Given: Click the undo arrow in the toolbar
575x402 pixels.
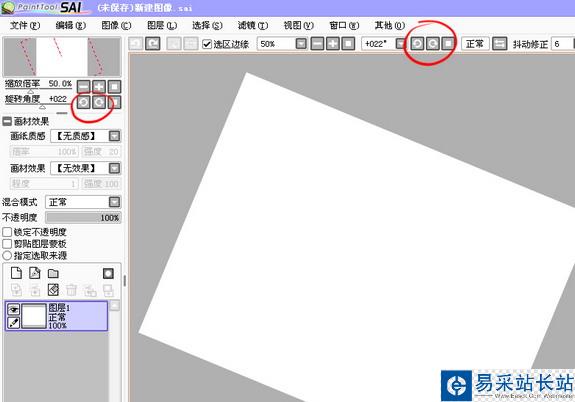Looking at the screenshot, I should point(136,44).
